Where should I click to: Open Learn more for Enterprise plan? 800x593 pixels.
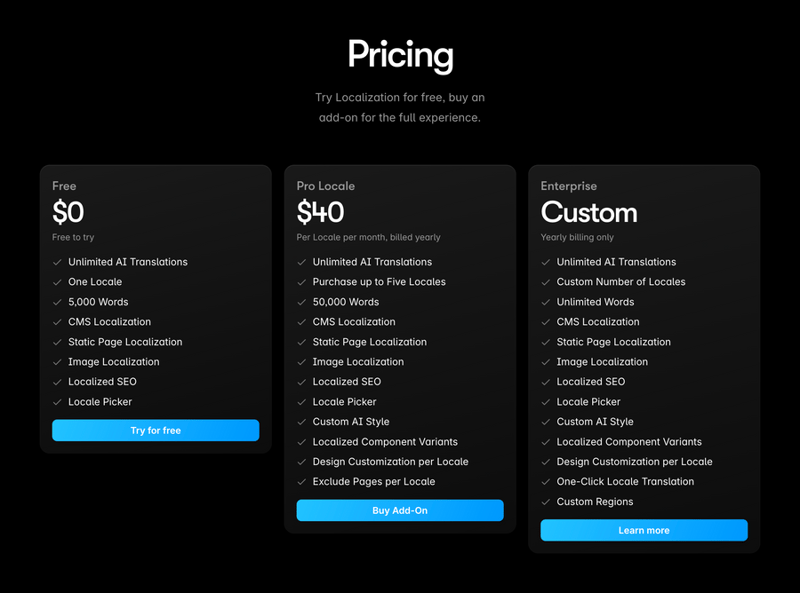(x=644, y=530)
